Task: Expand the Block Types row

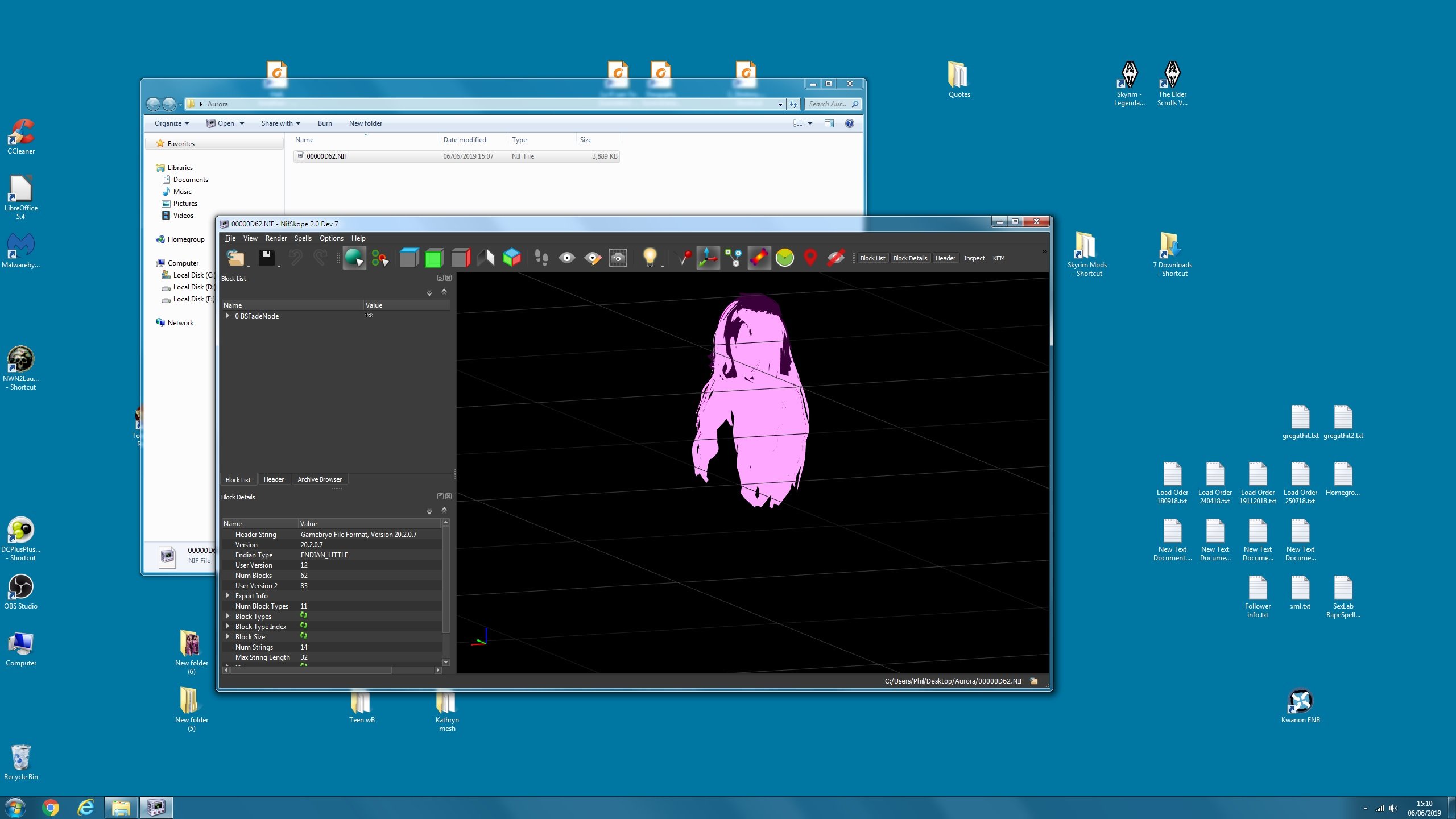Action: (227, 616)
